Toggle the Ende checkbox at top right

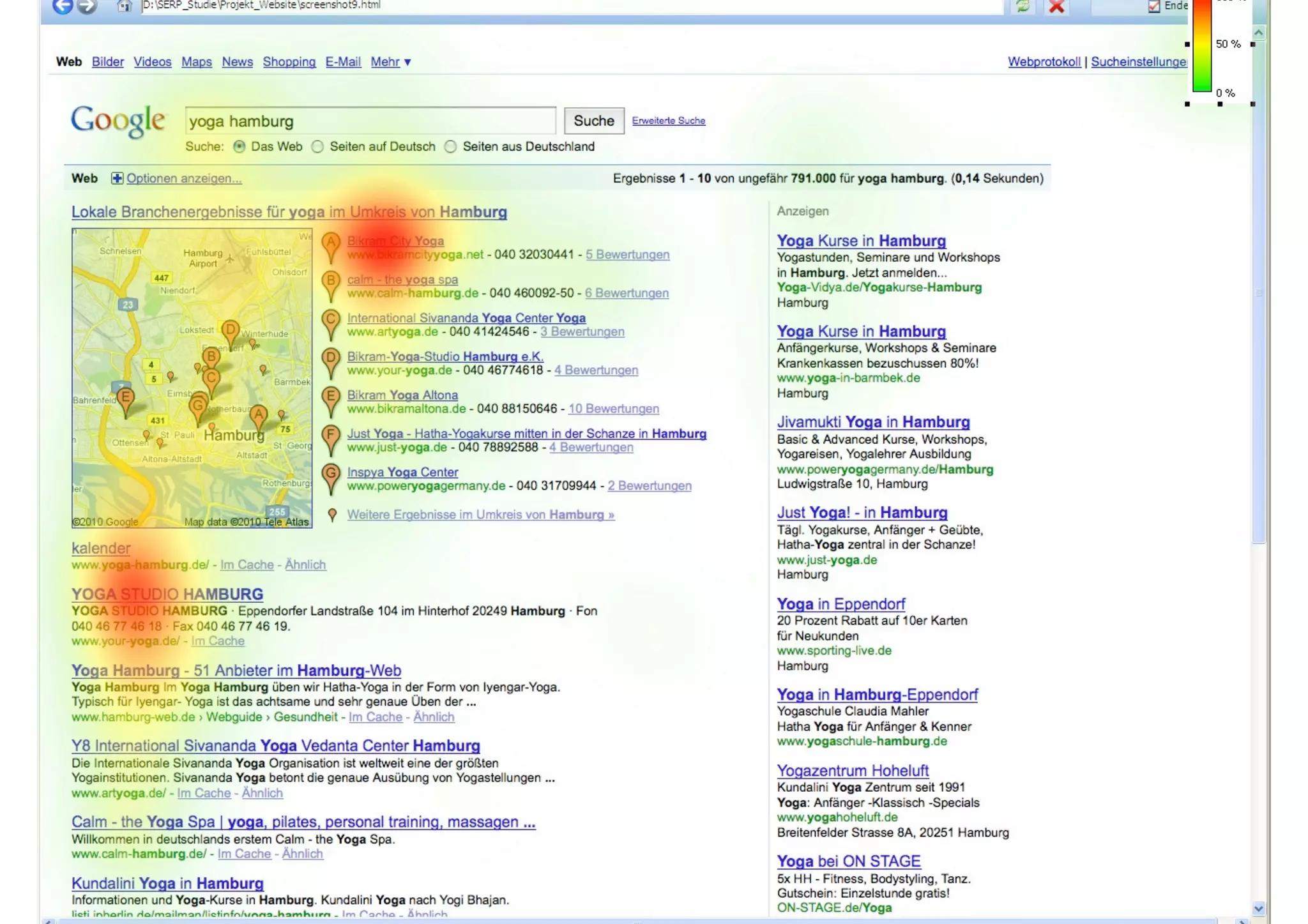1153,6
